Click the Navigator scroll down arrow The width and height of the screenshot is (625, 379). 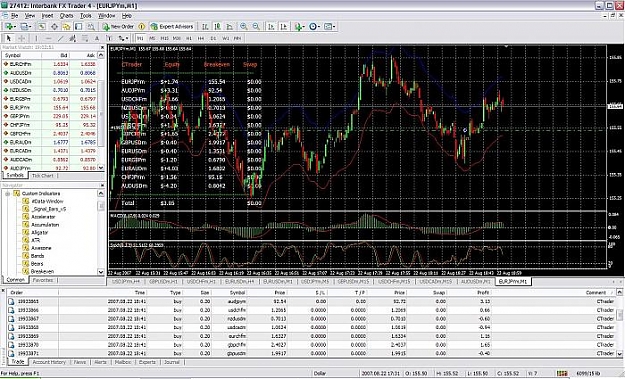[x=101, y=272]
